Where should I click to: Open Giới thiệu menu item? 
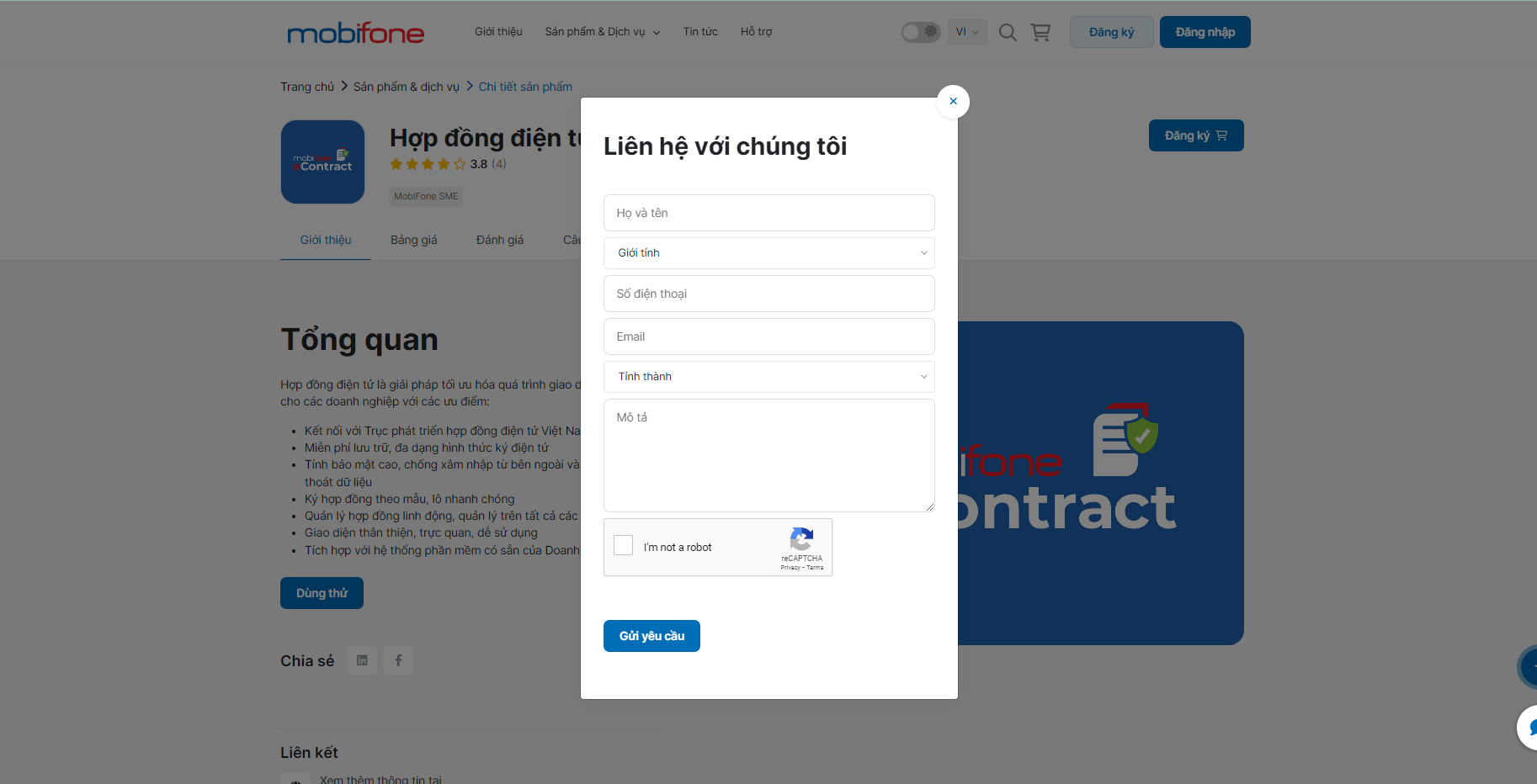(x=498, y=32)
